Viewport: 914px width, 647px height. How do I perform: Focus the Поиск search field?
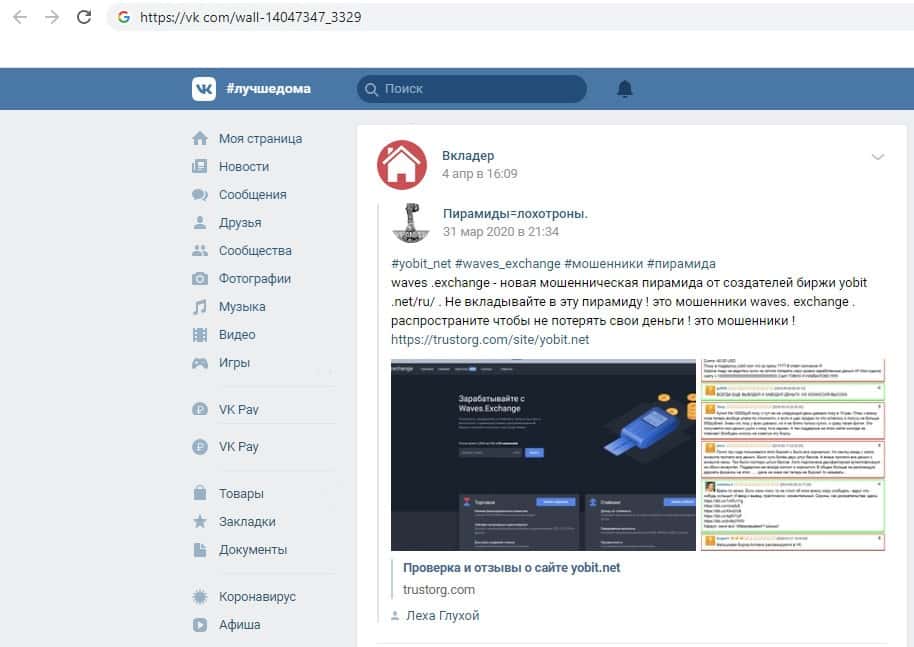click(472, 89)
